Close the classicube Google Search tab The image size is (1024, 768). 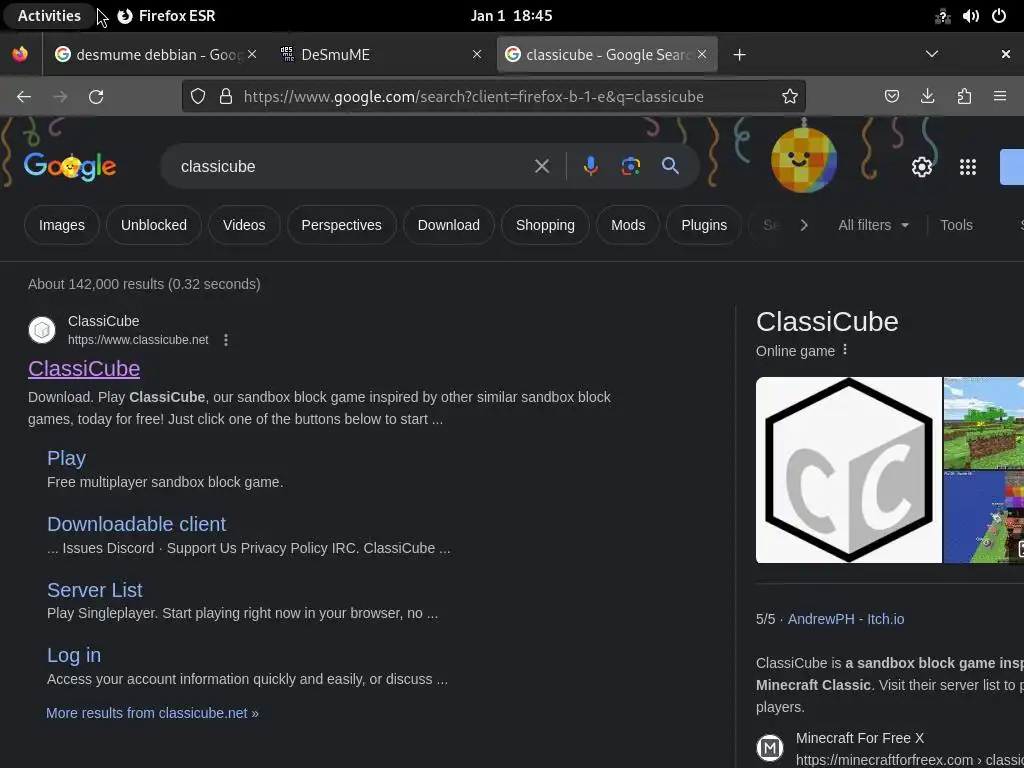(x=702, y=54)
